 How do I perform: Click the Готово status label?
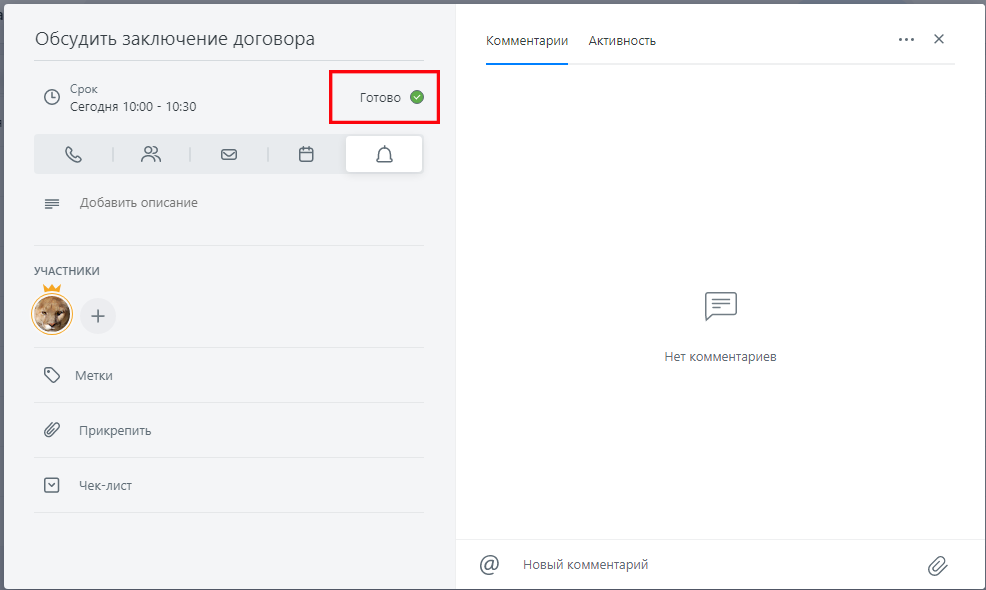click(380, 97)
